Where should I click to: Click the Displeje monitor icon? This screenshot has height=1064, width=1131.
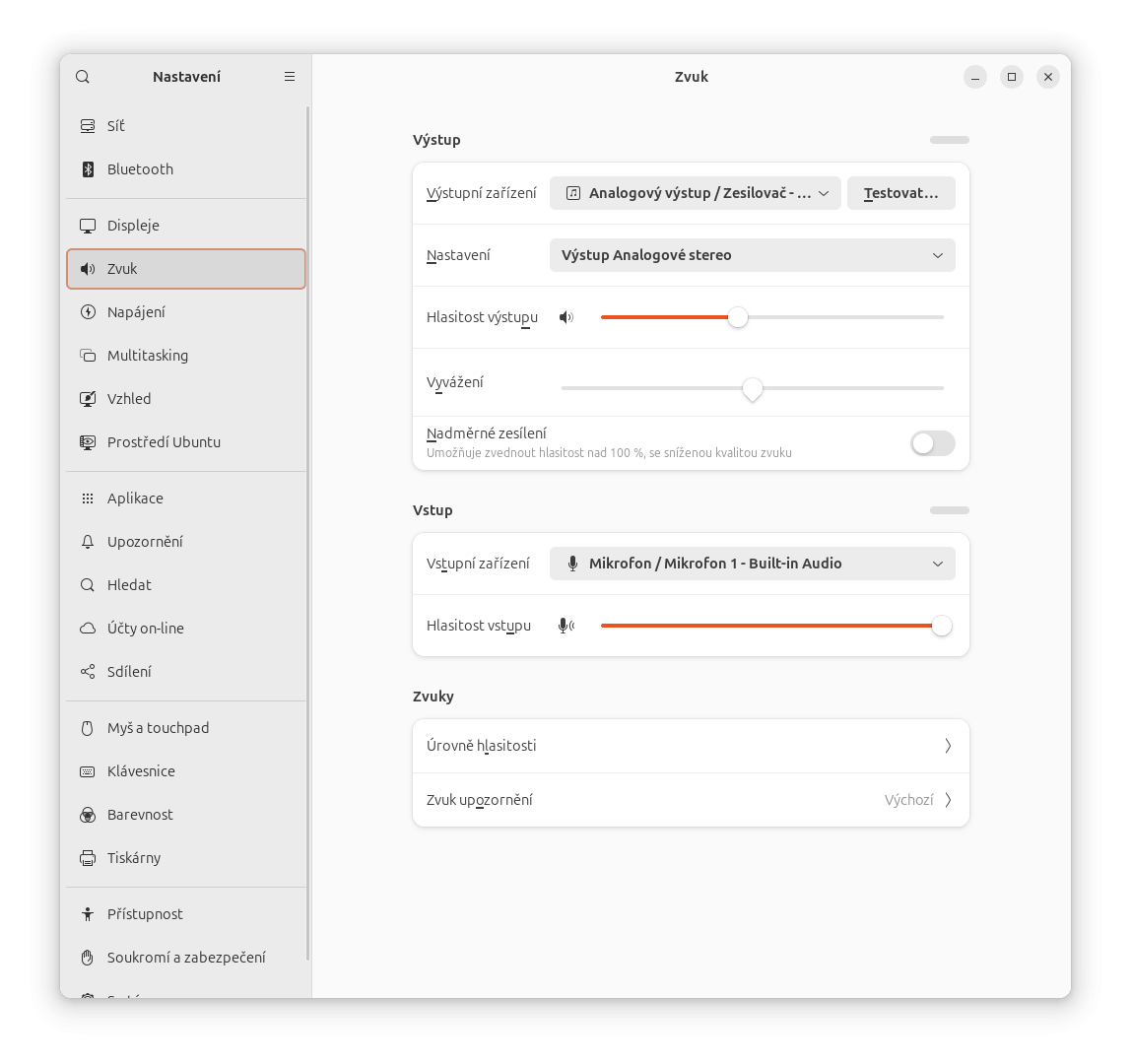click(88, 226)
